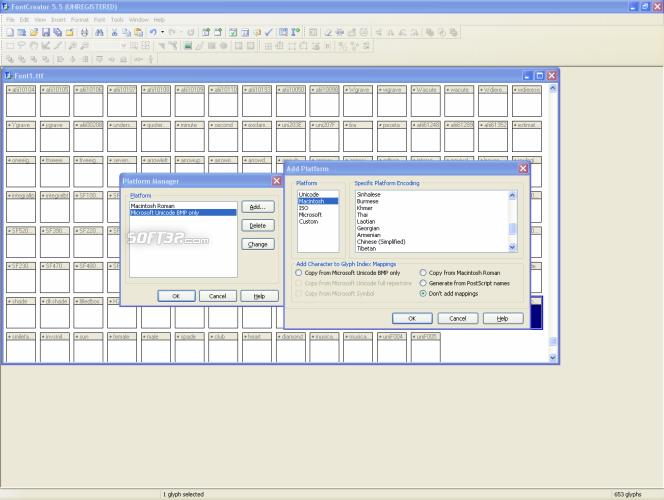
Task: Click the Save all multiple disks icon
Action: [58, 32]
